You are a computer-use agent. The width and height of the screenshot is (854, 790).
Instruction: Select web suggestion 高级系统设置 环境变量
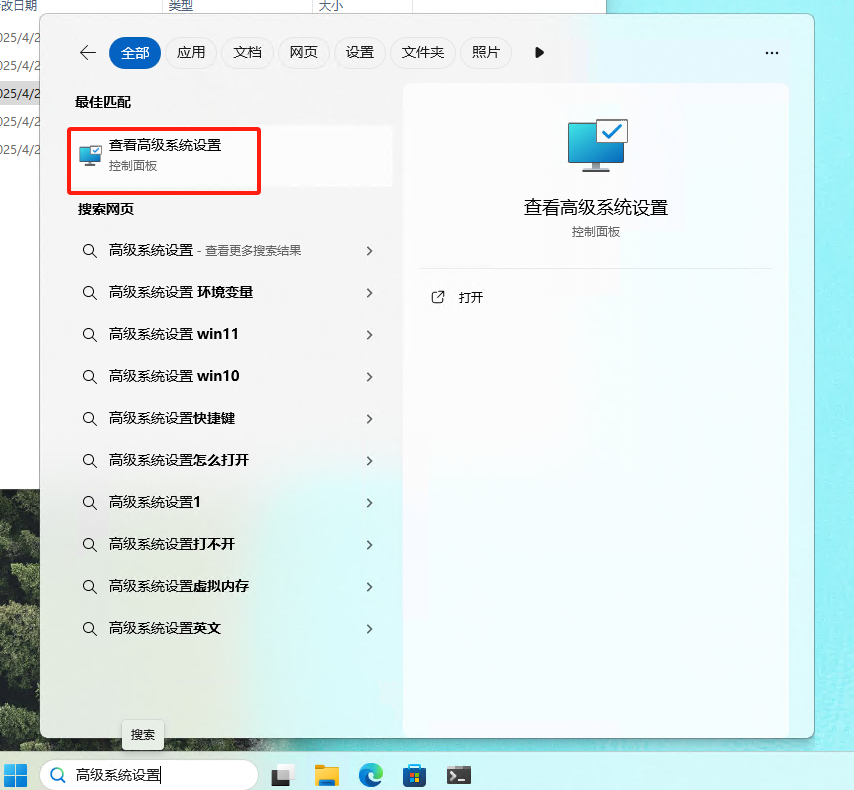[229, 293]
